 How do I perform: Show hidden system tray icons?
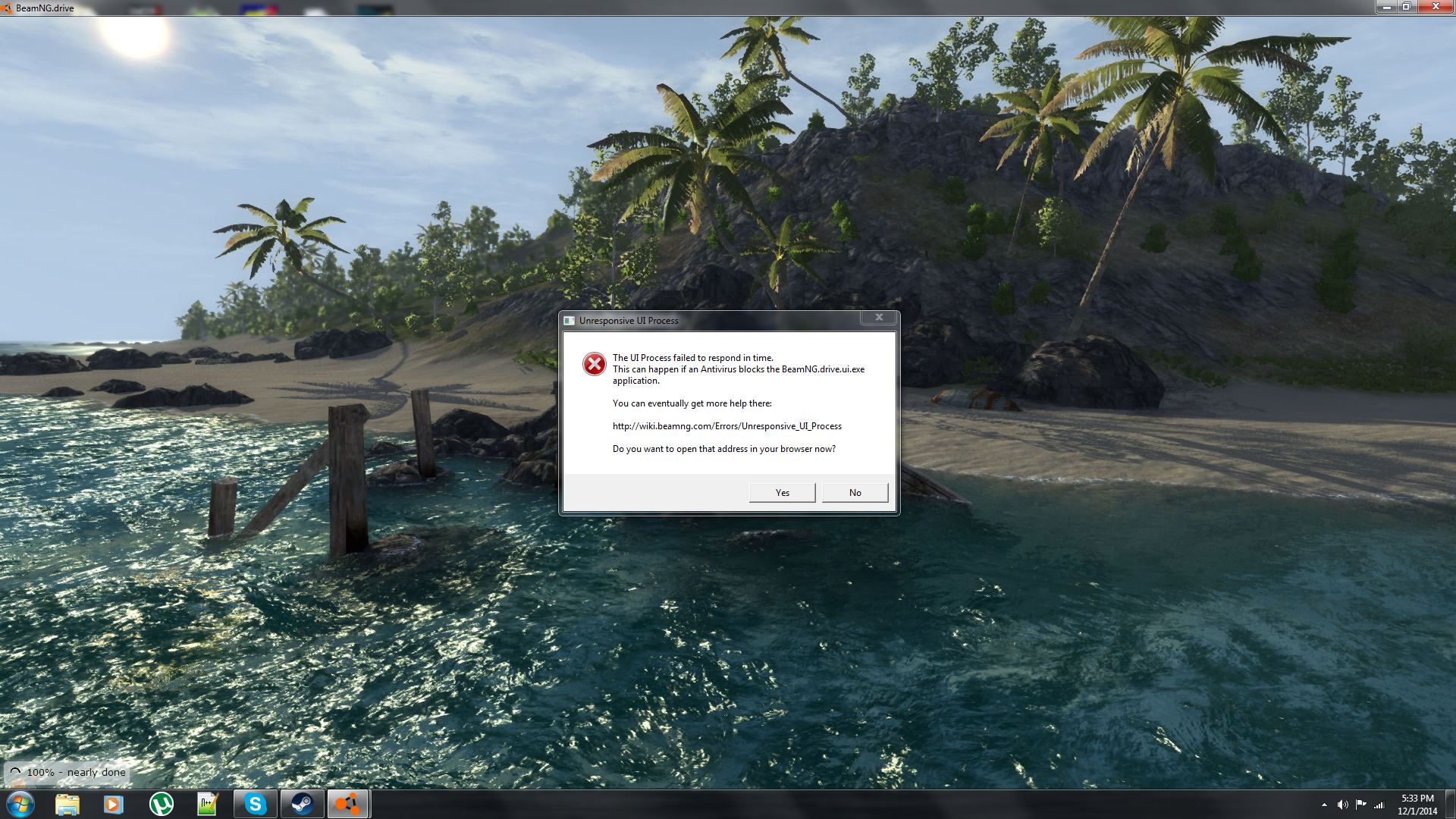[x=1324, y=805]
